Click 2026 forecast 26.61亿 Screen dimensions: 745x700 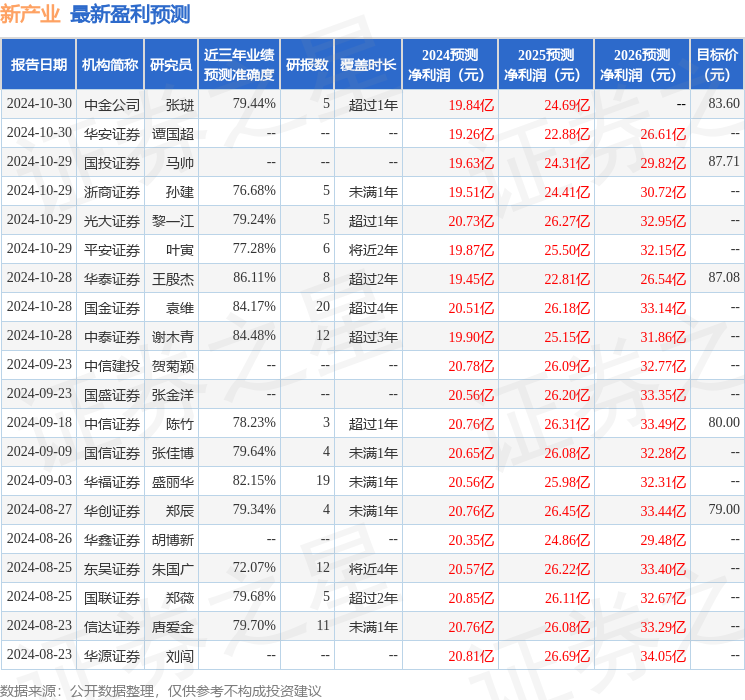click(663, 134)
